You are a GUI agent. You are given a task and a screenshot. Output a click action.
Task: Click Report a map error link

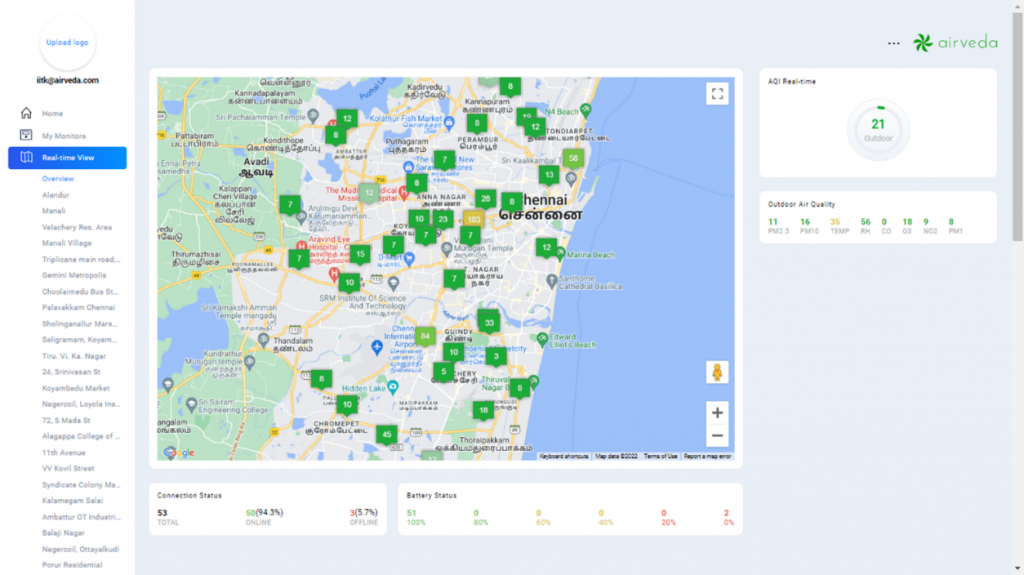coord(707,456)
